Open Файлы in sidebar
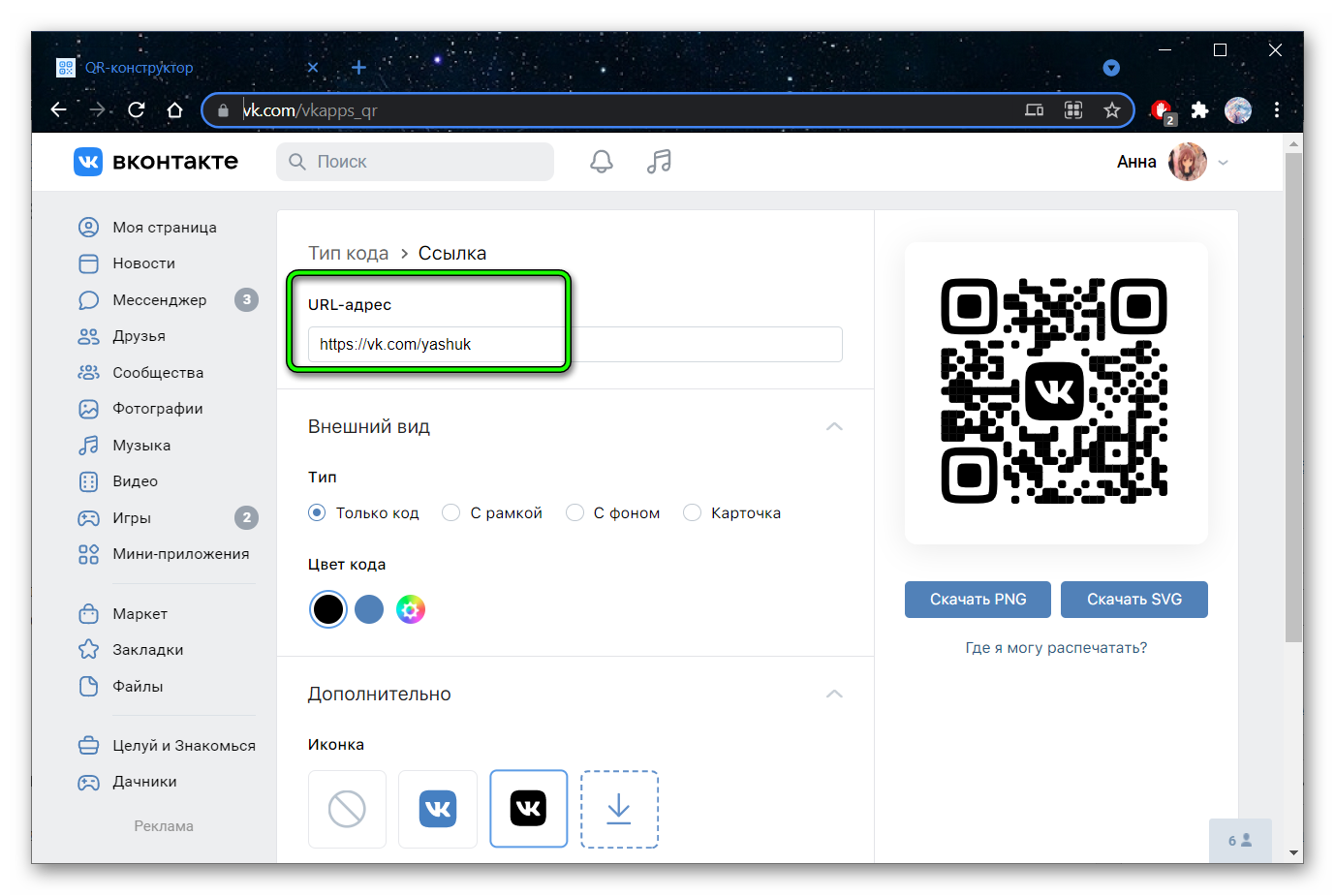Image resolution: width=1335 pixels, height=896 pixels. pos(138,687)
